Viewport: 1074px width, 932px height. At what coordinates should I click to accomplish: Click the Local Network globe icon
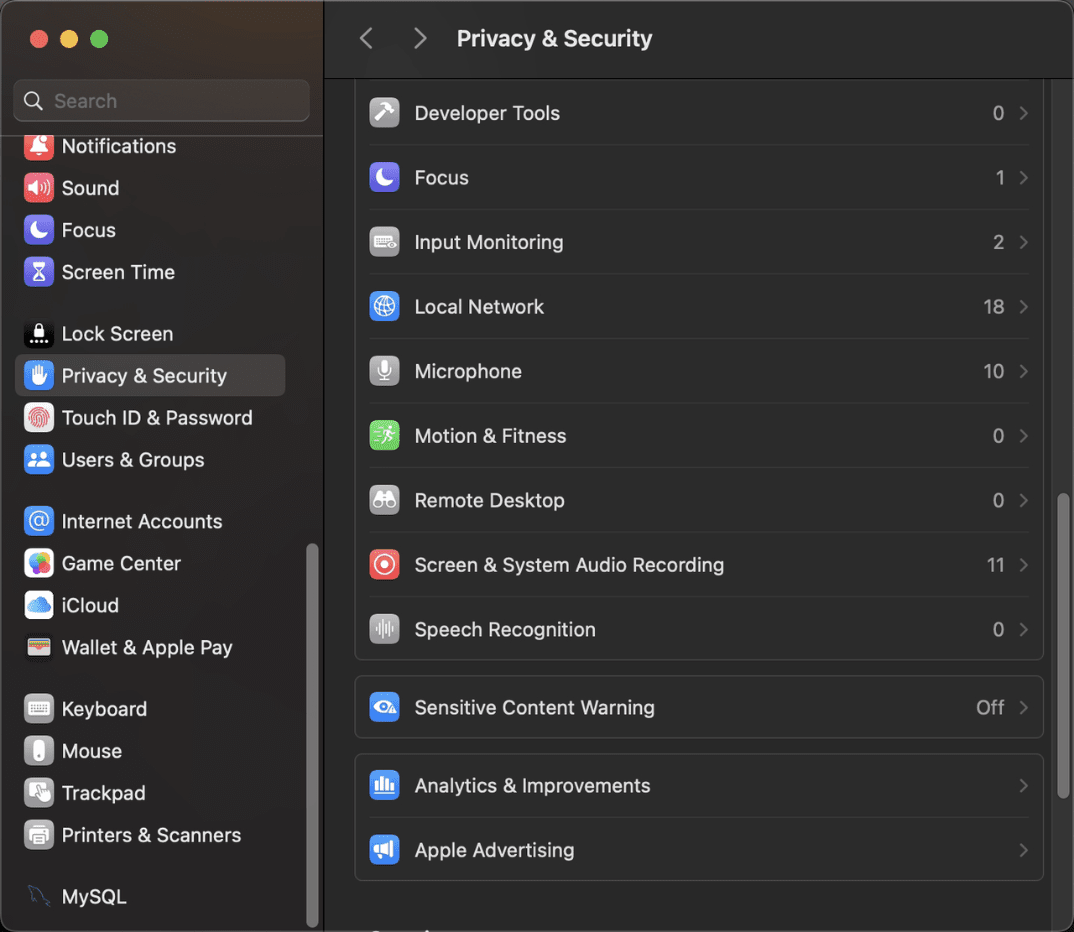(x=384, y=306)
